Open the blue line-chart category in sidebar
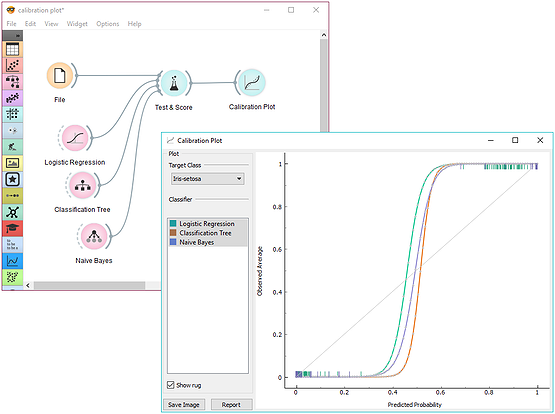 (x=13, y=261)
